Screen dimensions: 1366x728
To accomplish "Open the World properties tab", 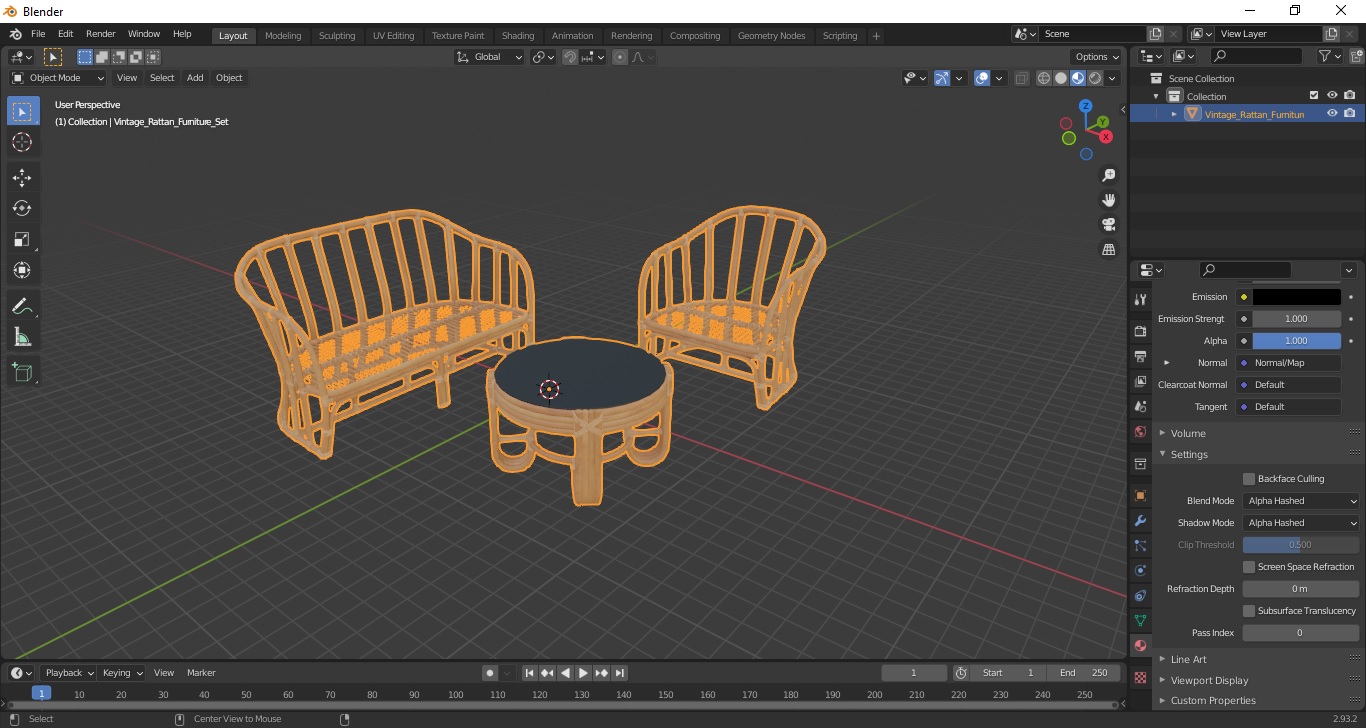I will 1140,432.
